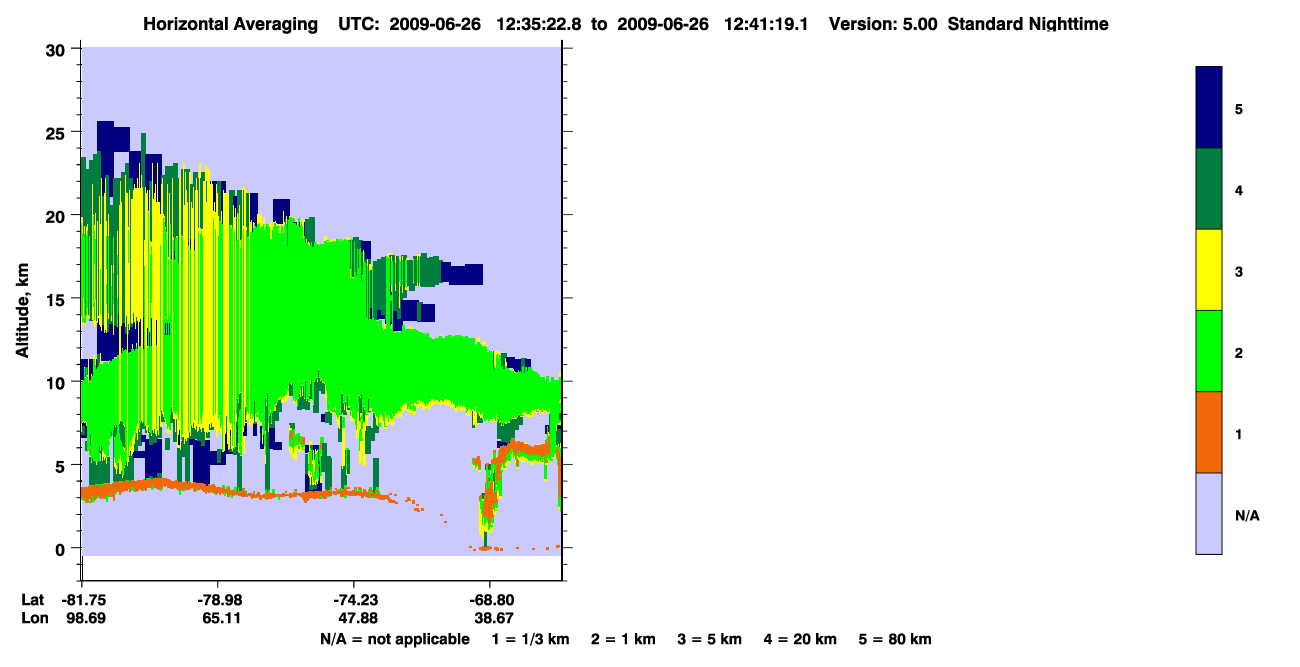The width and height of the screenshot is (1300, 667).
Task: Click legend text '3 = 5 km'
Action: 710,640
